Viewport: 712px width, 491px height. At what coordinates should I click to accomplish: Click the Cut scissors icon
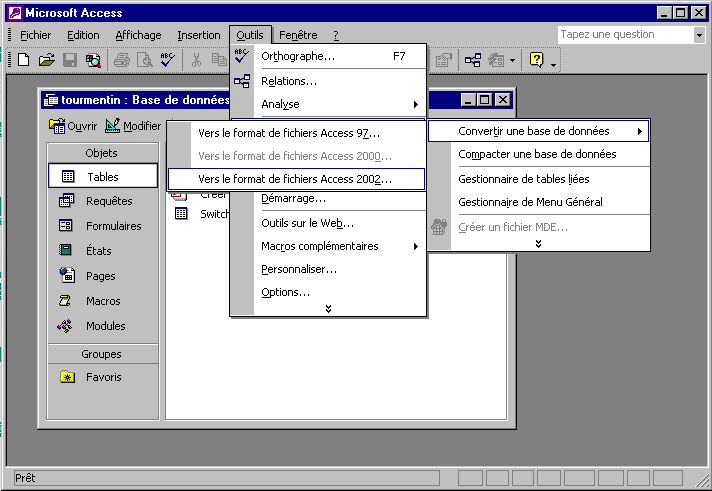coord(196,60)
